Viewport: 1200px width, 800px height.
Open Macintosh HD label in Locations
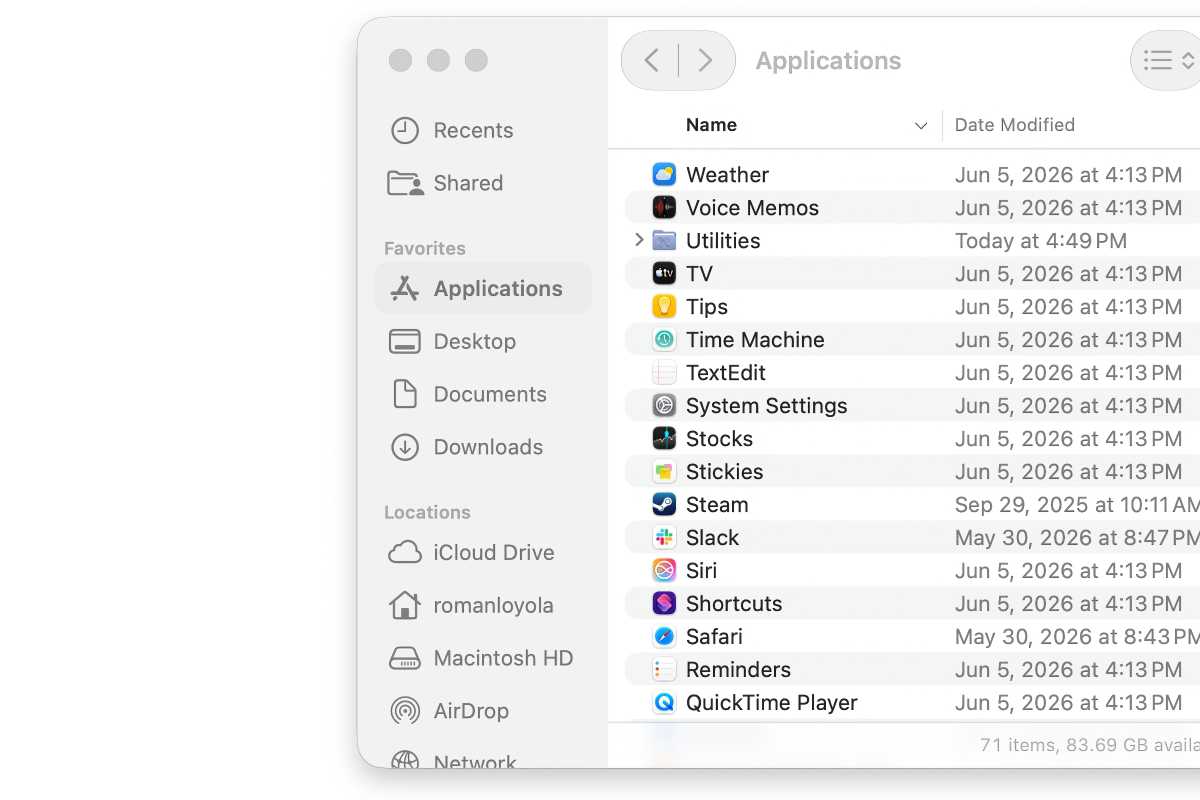click(503, 659)
